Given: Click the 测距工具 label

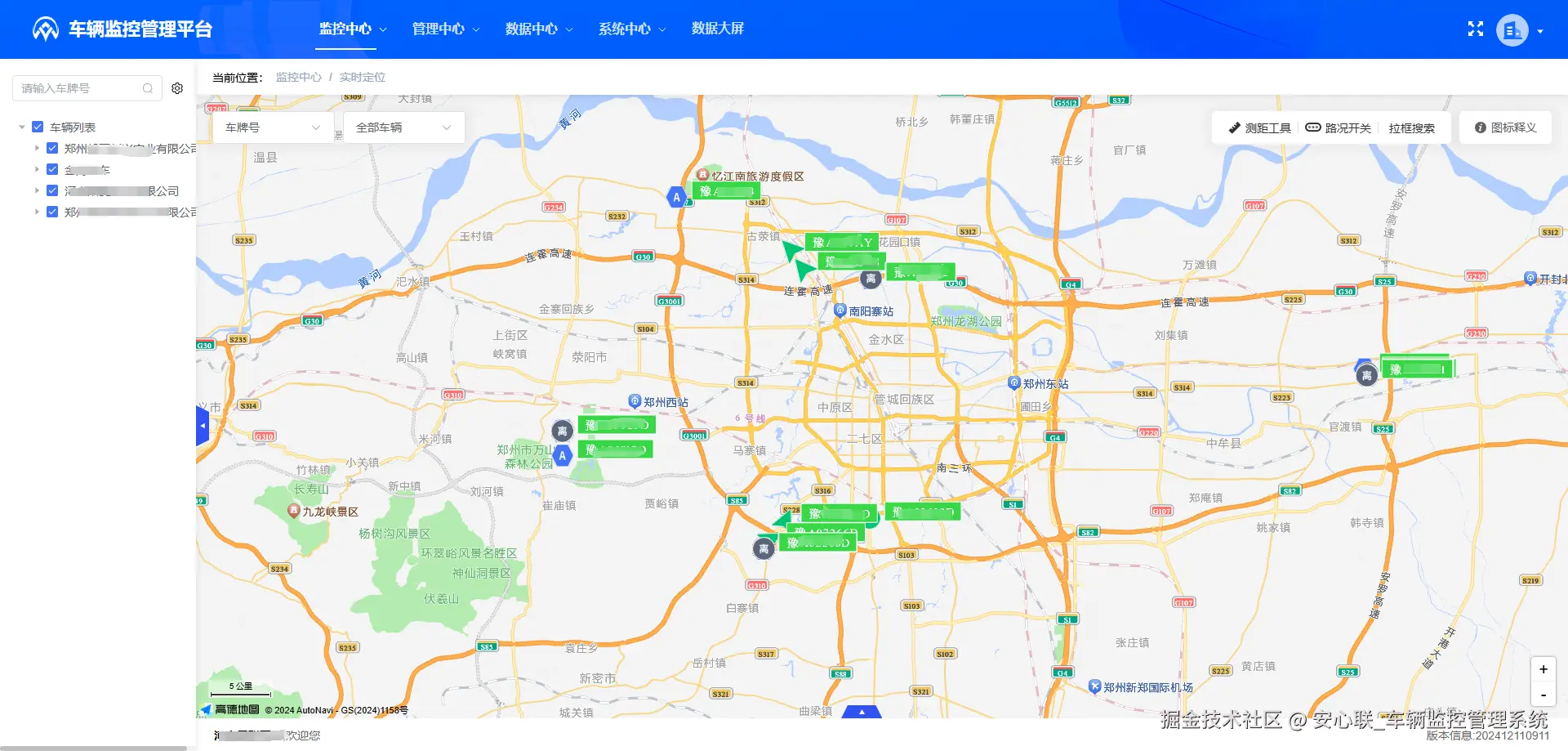Looking at the screenshot, I should tap(1267, 127).
